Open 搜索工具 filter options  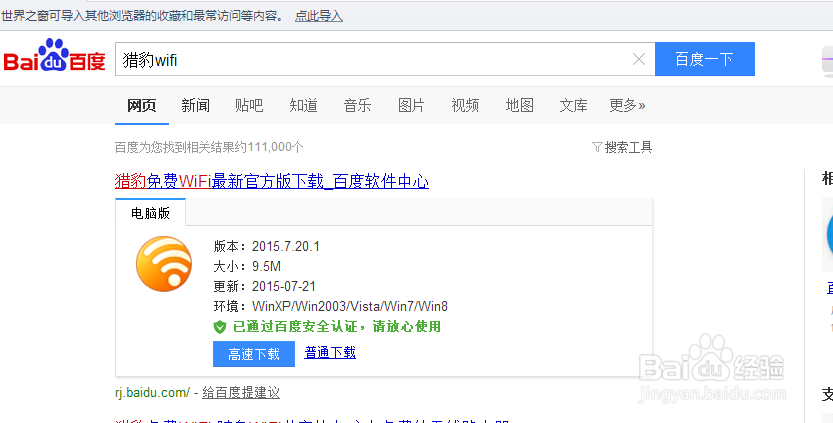click(x=622, y=147)
